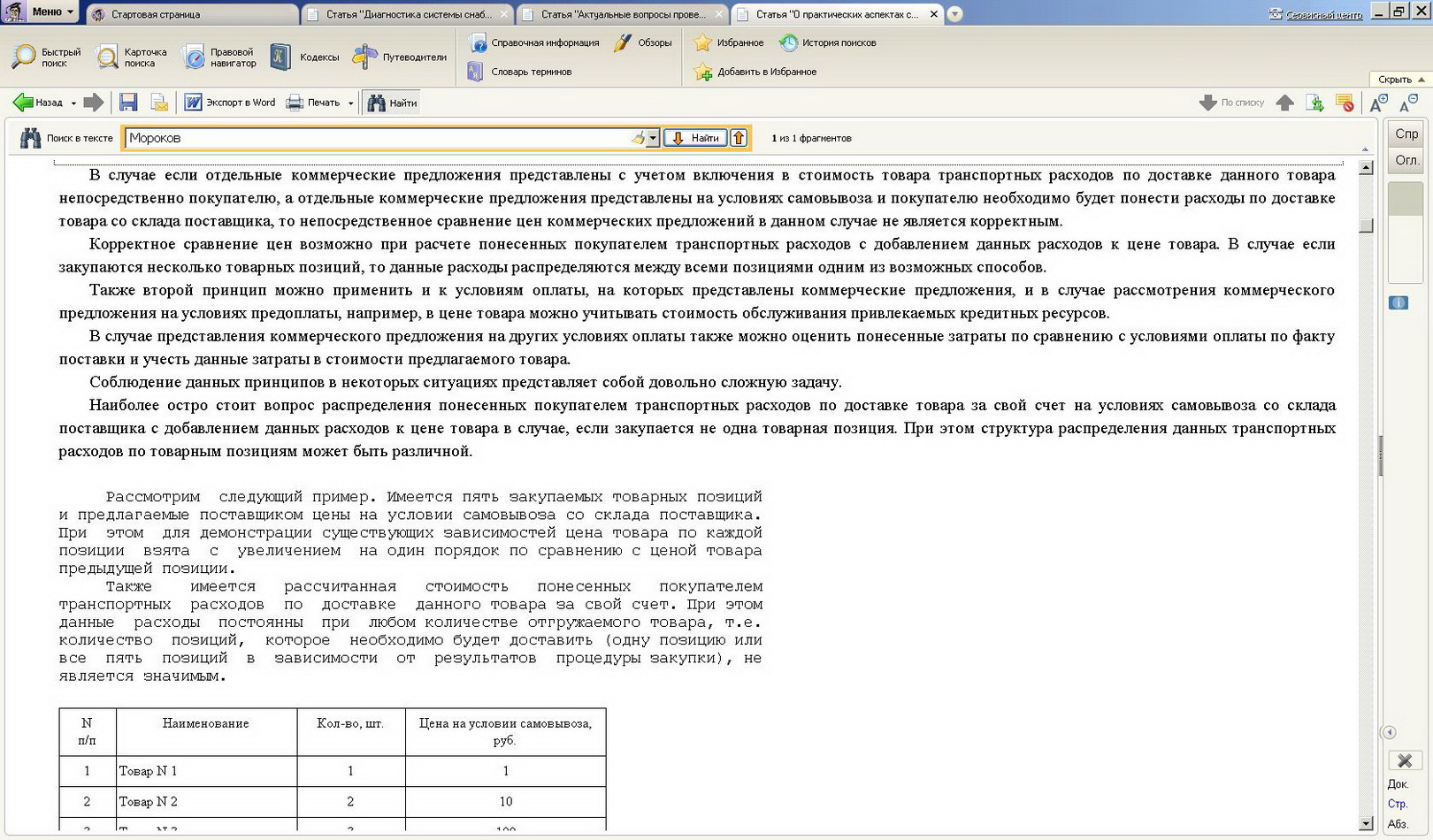Expand the Меню dropdown

coord(51,11)
